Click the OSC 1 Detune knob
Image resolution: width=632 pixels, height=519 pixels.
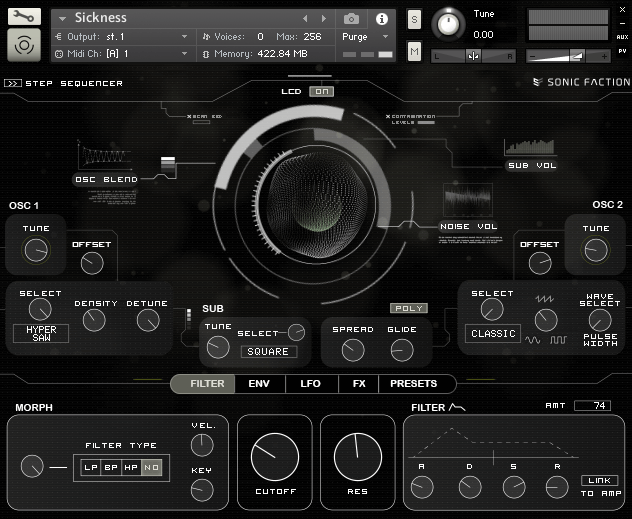148,320
